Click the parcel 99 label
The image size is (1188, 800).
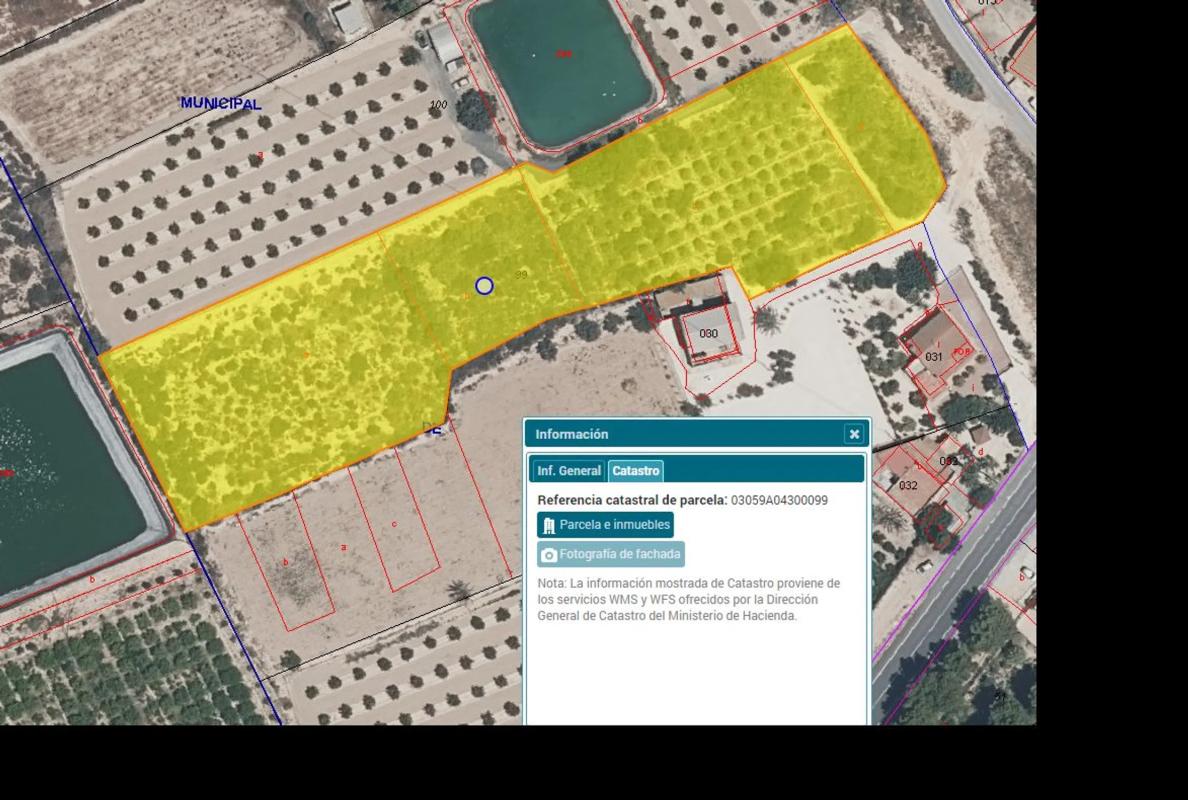pyautogui.click(x=521, y=274)
